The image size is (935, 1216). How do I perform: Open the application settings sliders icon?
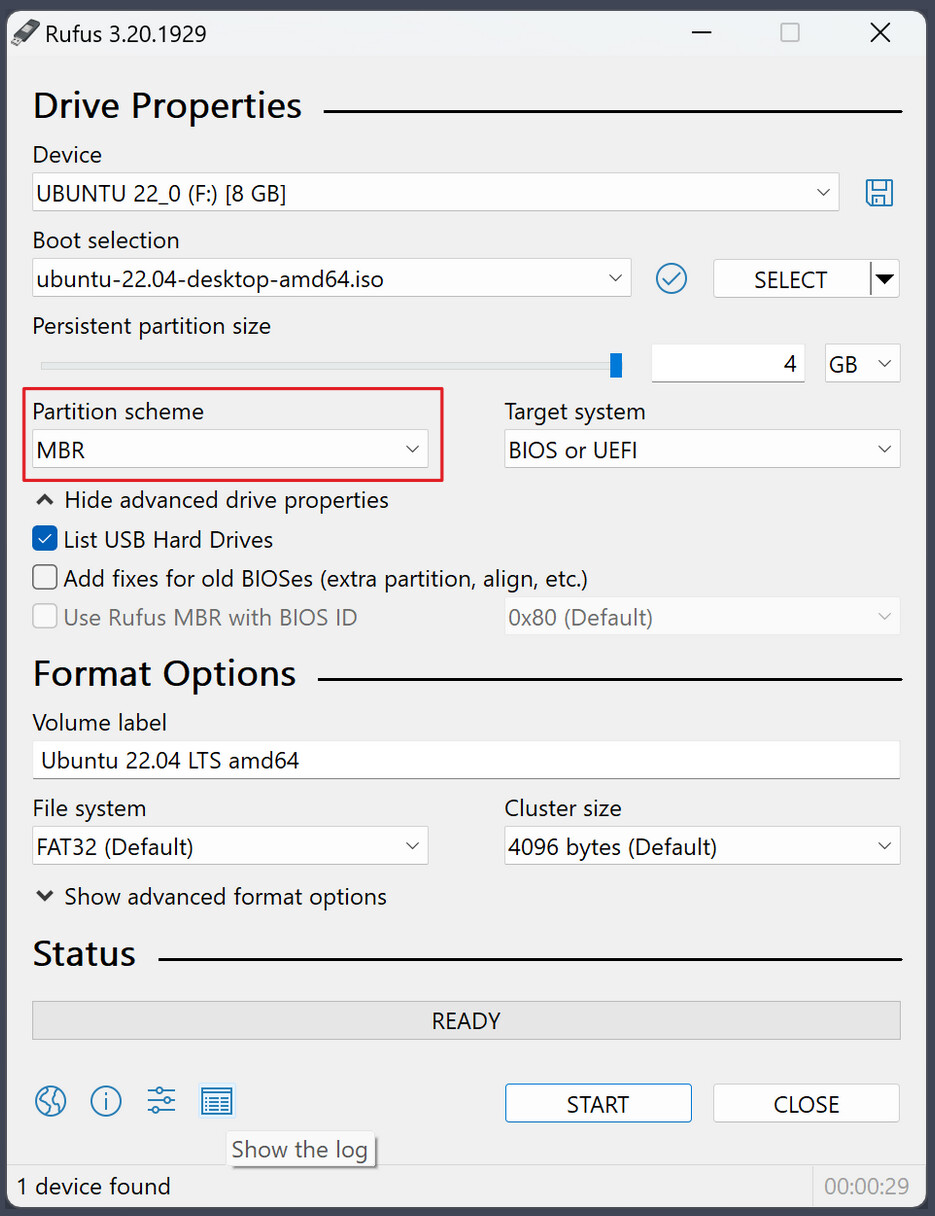click(x=161, y=1102)
